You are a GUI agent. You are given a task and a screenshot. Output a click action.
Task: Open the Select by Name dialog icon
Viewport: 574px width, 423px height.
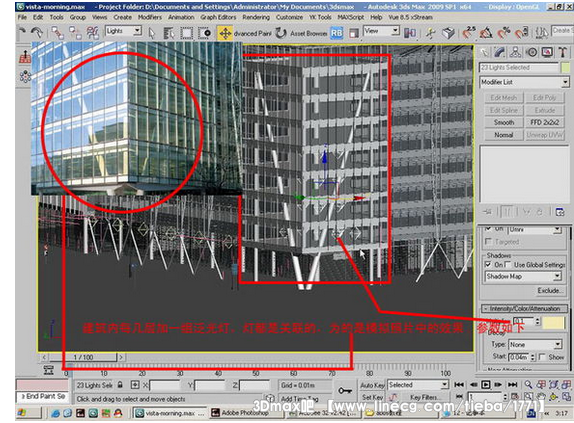[x=169, y=33]
